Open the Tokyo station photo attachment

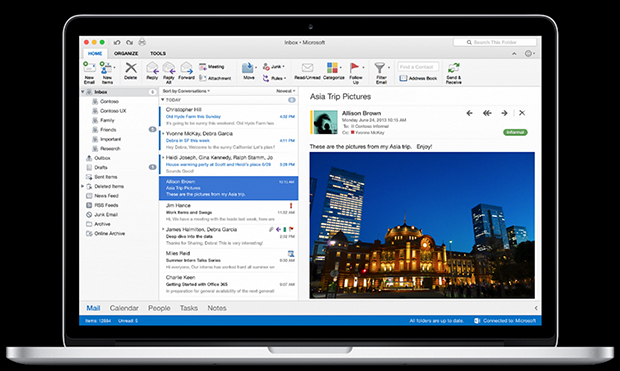pos(422,225)
